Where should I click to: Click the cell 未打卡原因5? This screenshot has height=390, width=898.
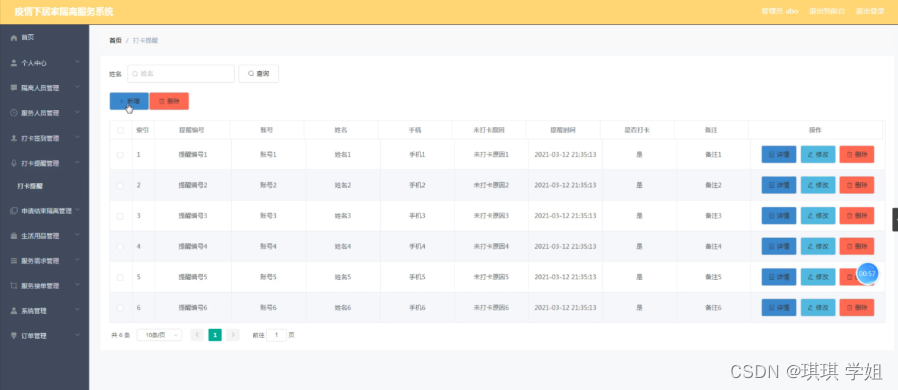pos(491,277)
